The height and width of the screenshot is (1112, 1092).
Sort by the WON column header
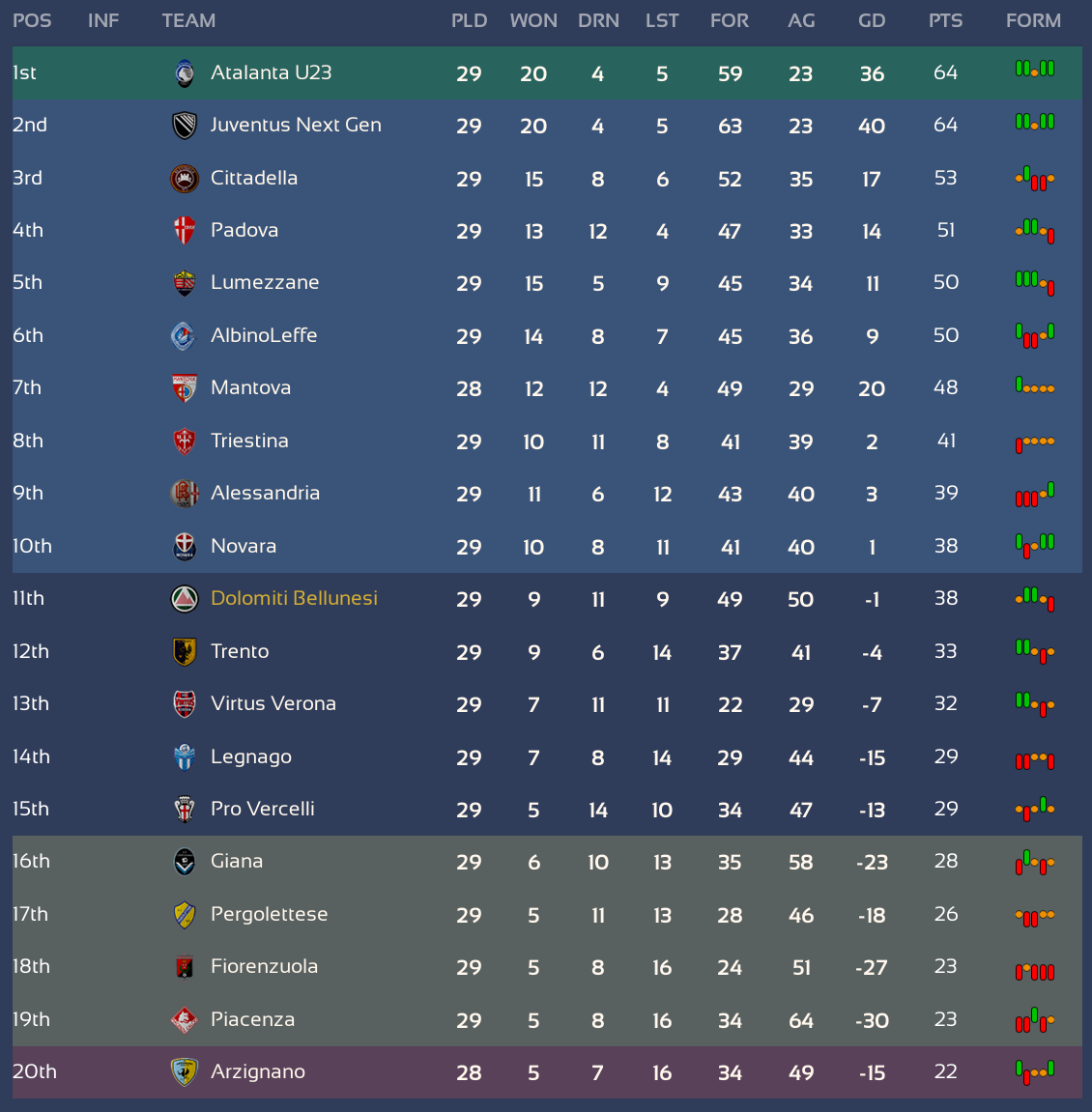click(532, 20)
